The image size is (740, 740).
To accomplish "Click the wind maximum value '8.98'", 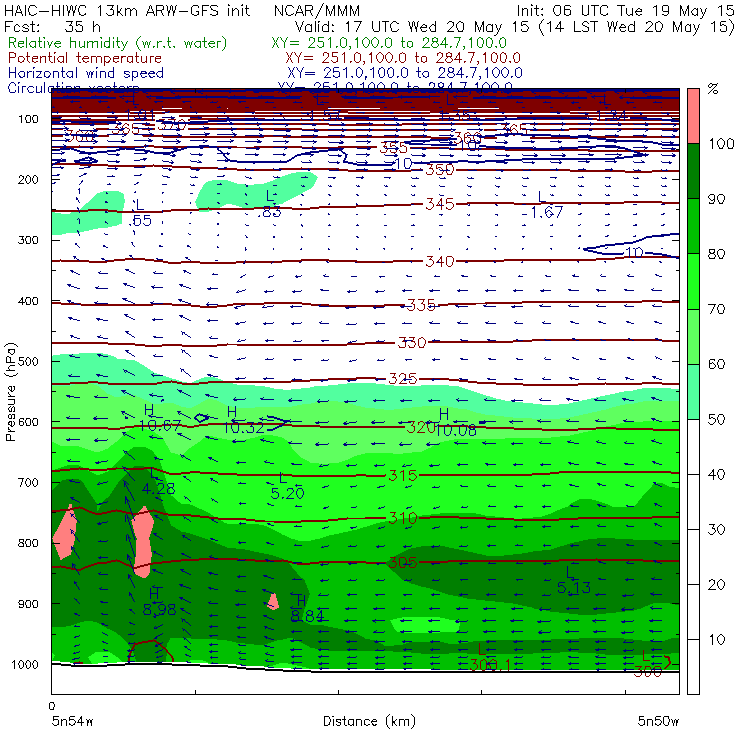I will pos(160,610).
